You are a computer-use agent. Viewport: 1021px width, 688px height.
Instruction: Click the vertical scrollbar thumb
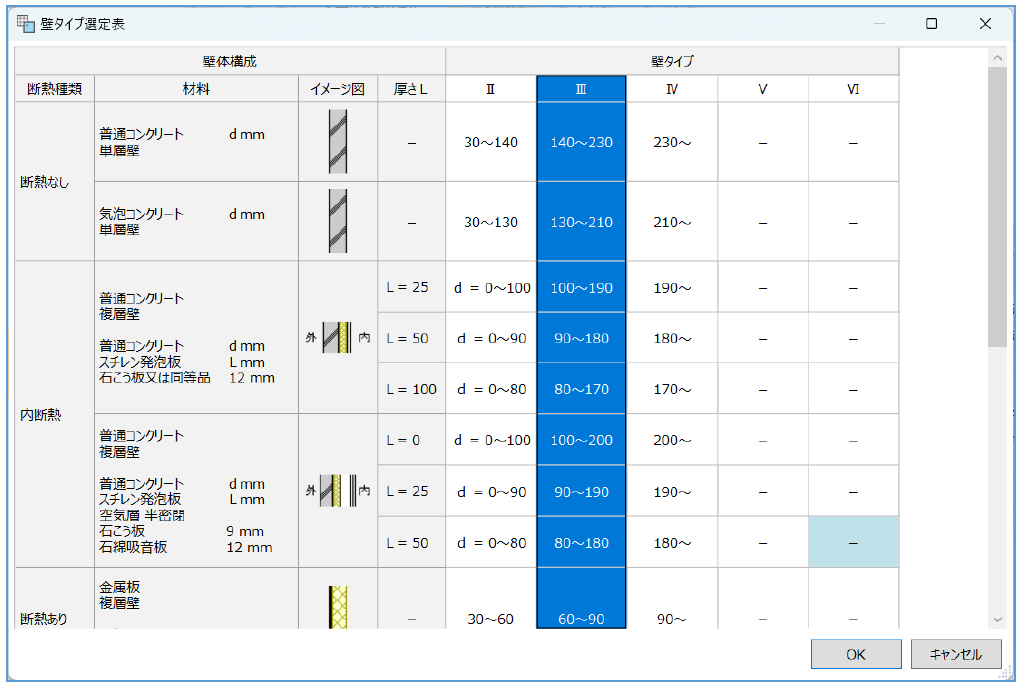[x=997, y=206]
